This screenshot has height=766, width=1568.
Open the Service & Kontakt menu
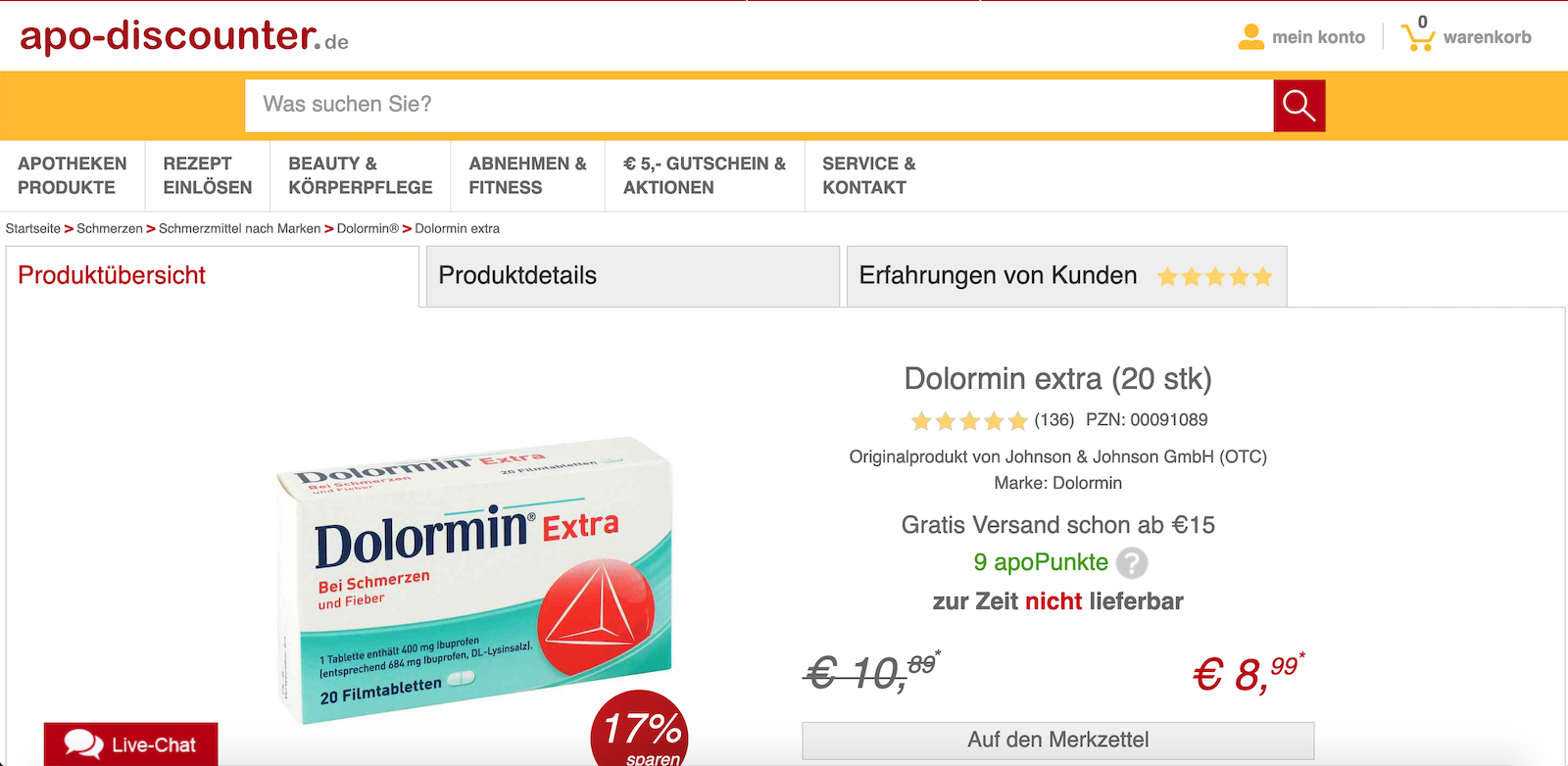[x=869, y=176]
